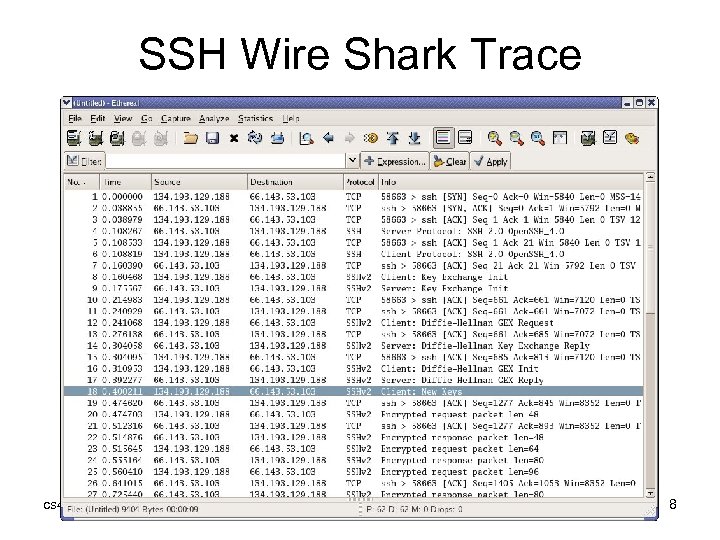Select packet 25 Encrypted request Len=96
The width and height of the screenshot is (720, 540).
point(353,472)
